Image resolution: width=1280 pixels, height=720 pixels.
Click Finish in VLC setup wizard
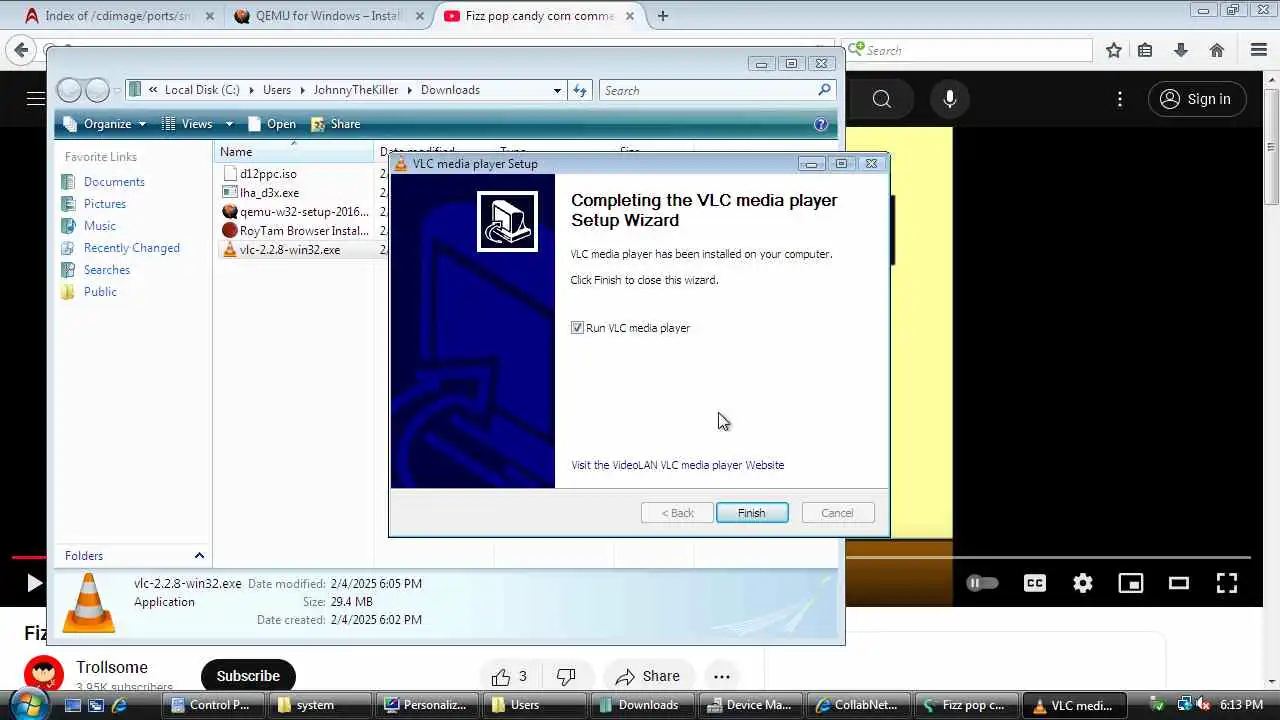coord(752,513)
